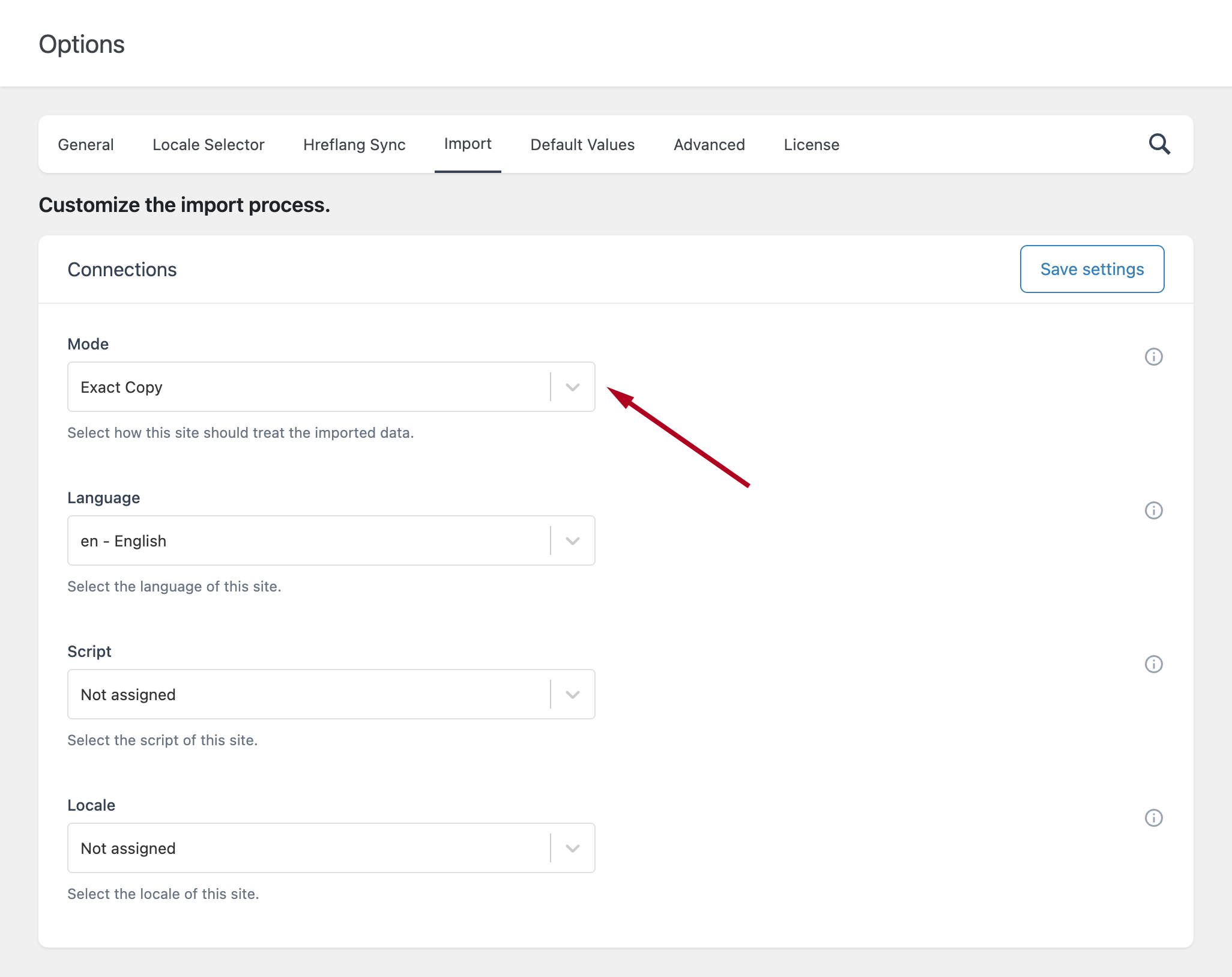View info tooltip for Script setting
1232x977 pixels.
point(1153,664)
